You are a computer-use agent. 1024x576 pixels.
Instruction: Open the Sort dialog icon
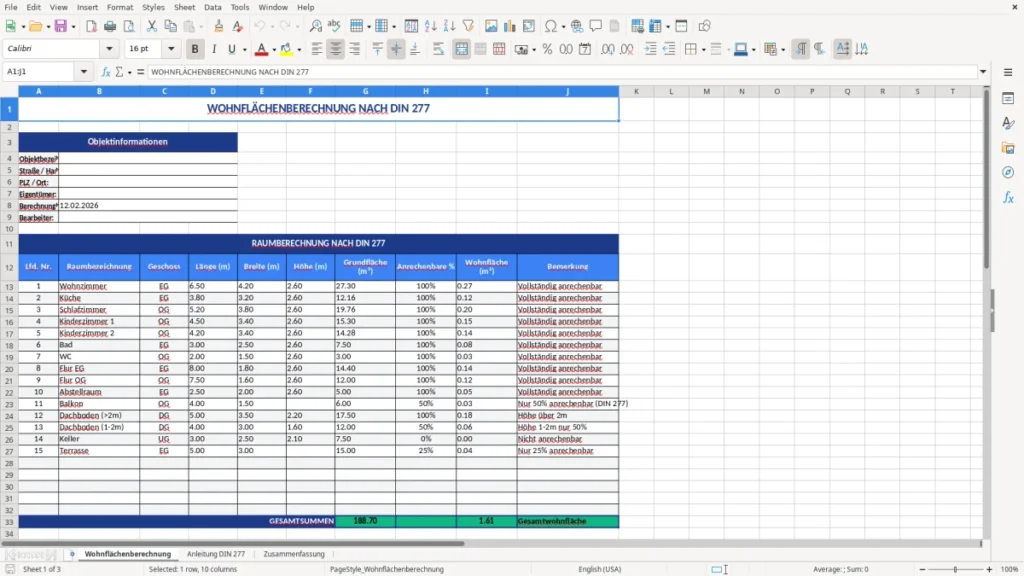pos(411,26)
